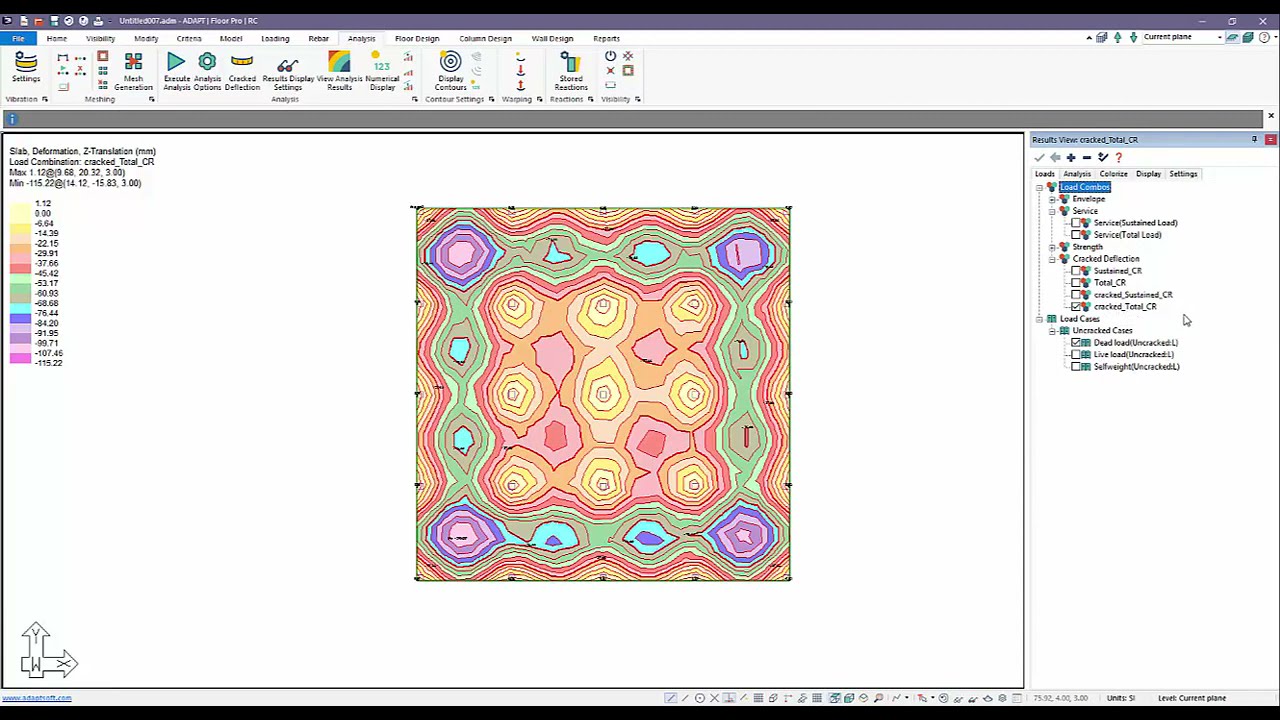Collapse the Cracked Deflection tree node
This screenshot has width=1280, height=720.
tap(1052, 259)
